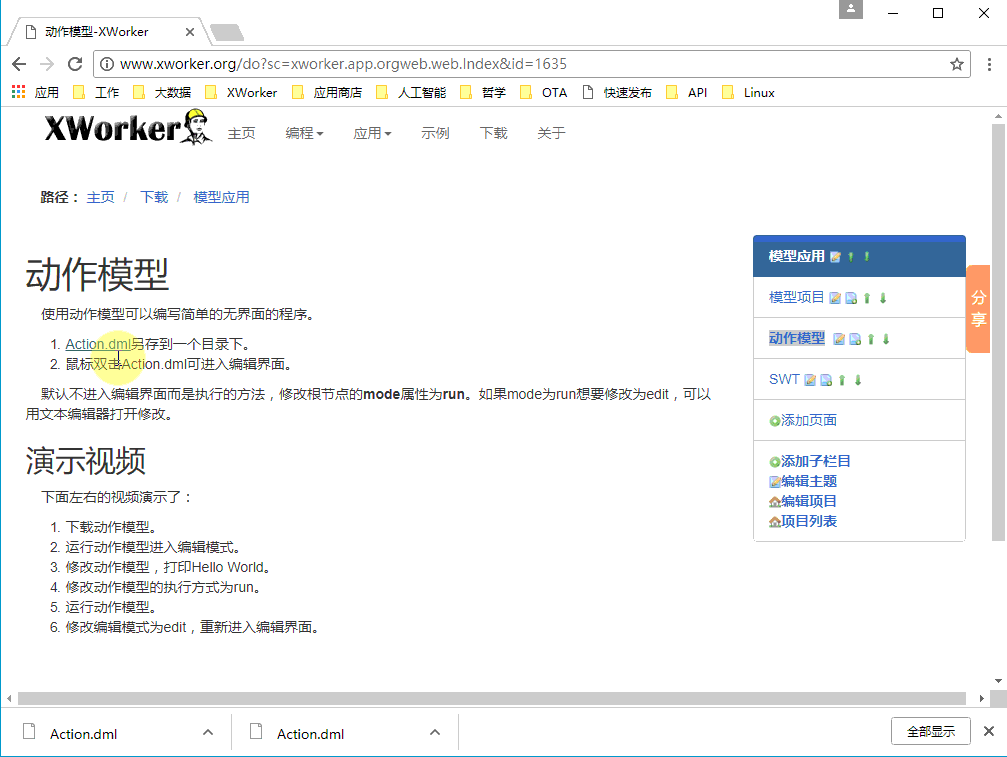Viewport: 1007px width, 757px height.
Task: Click add-page icon next to SWT
Action: (827, 380)
